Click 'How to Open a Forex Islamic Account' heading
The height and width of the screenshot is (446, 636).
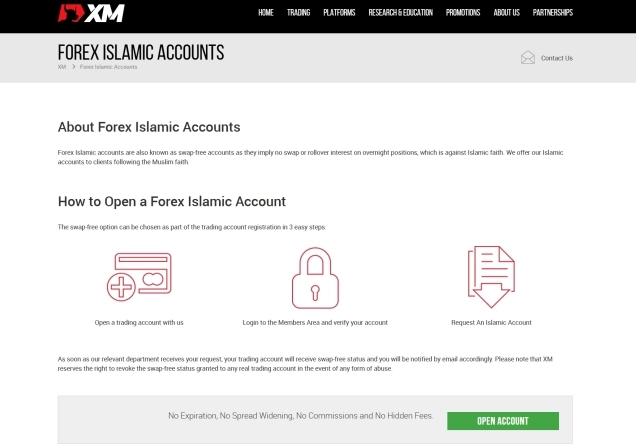(172, 202)
